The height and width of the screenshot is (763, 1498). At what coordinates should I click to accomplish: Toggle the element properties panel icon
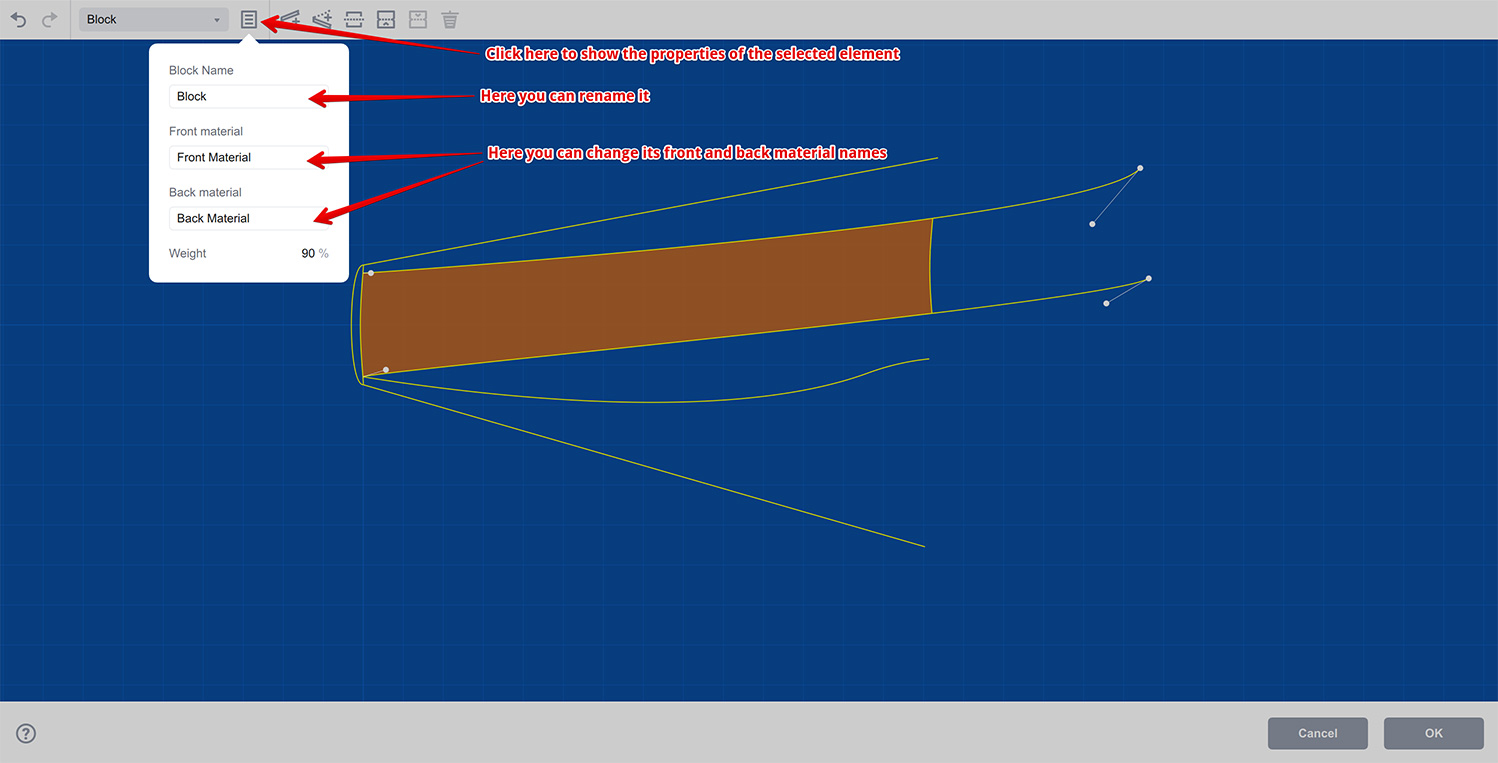(249, 19)
